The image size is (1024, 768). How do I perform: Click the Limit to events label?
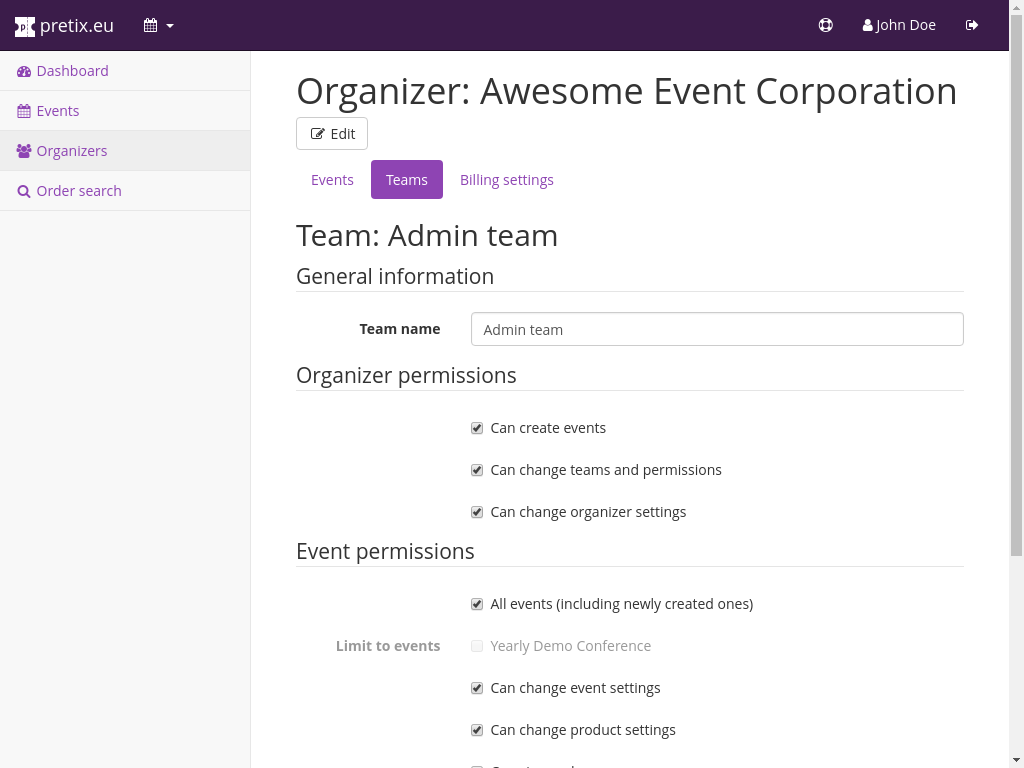(x=388, y=646)
